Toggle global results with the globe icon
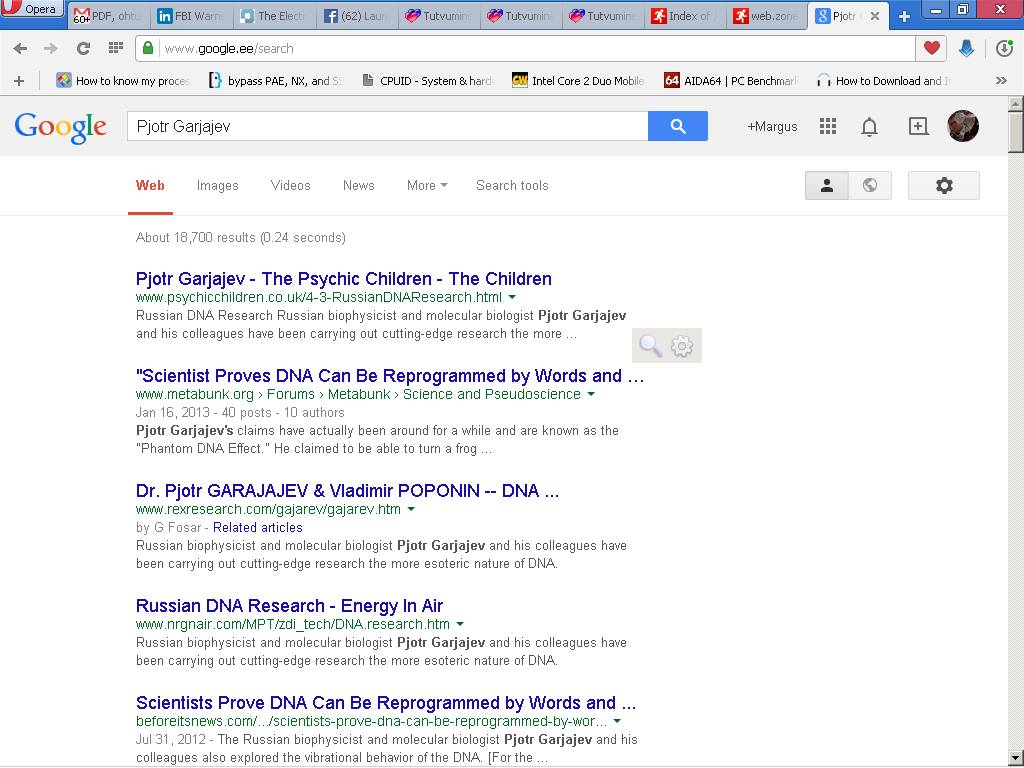 [870, 185]
